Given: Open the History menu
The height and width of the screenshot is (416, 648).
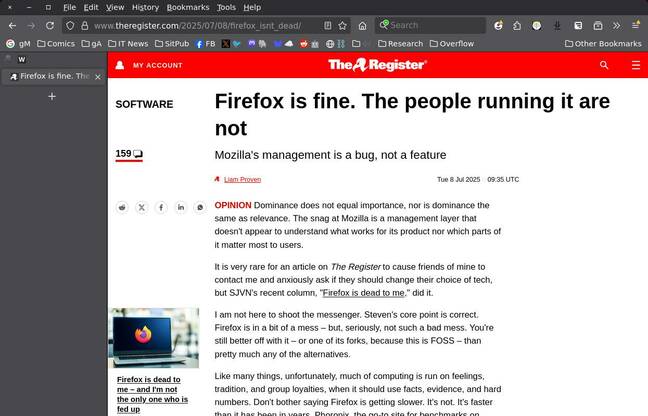Looking at the screenshot, I should tap(145, 7).
